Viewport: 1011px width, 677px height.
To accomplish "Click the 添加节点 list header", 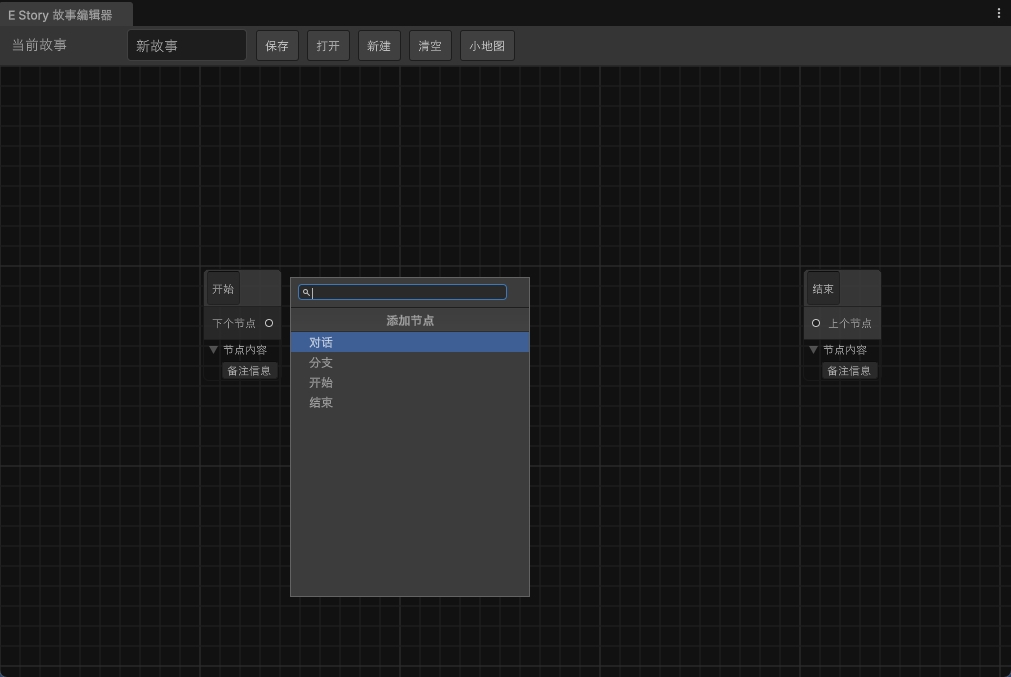I will pyautogui.click(x=410, y=320).
